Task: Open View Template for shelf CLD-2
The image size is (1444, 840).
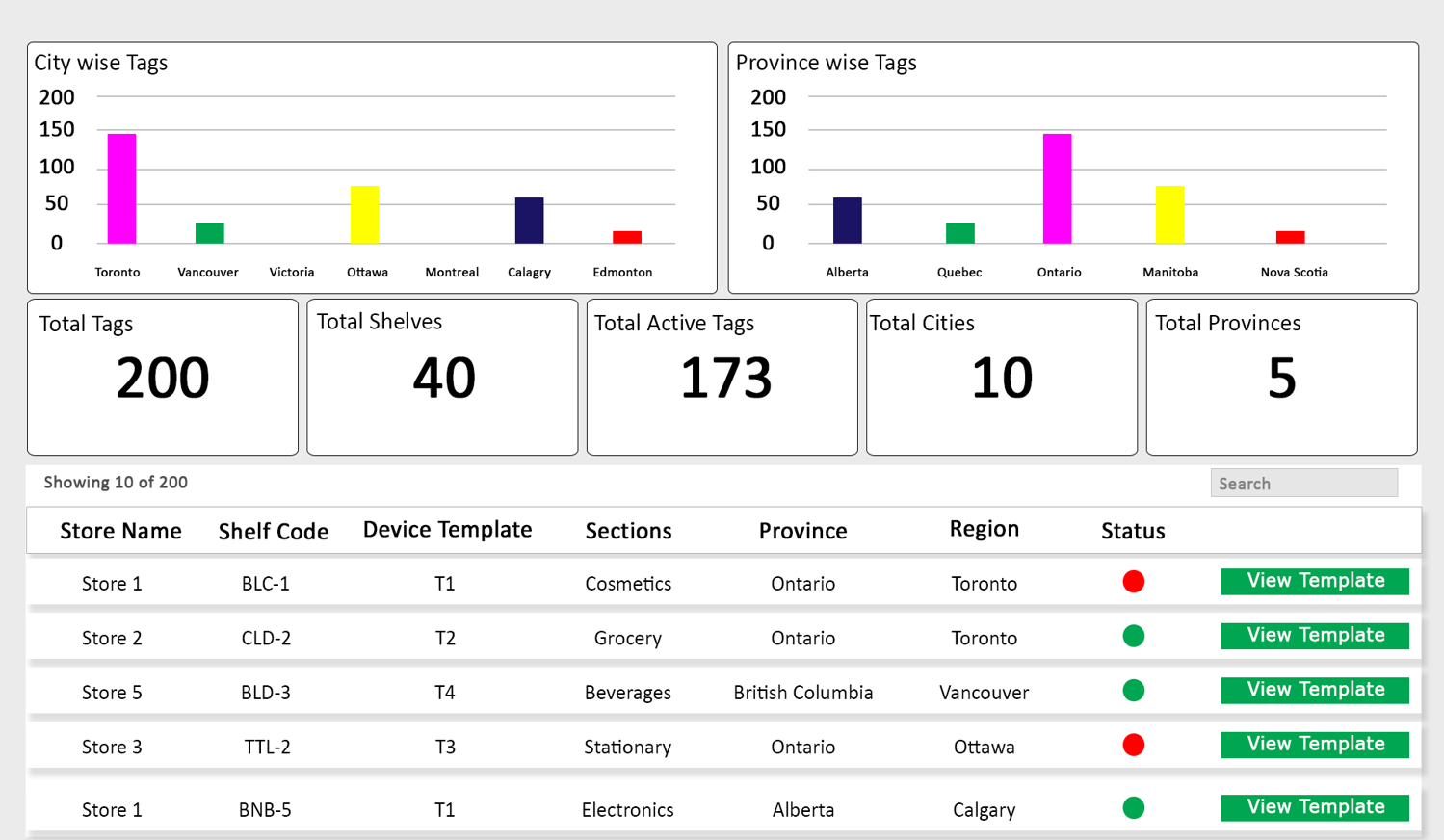Action: [1315, 636]
